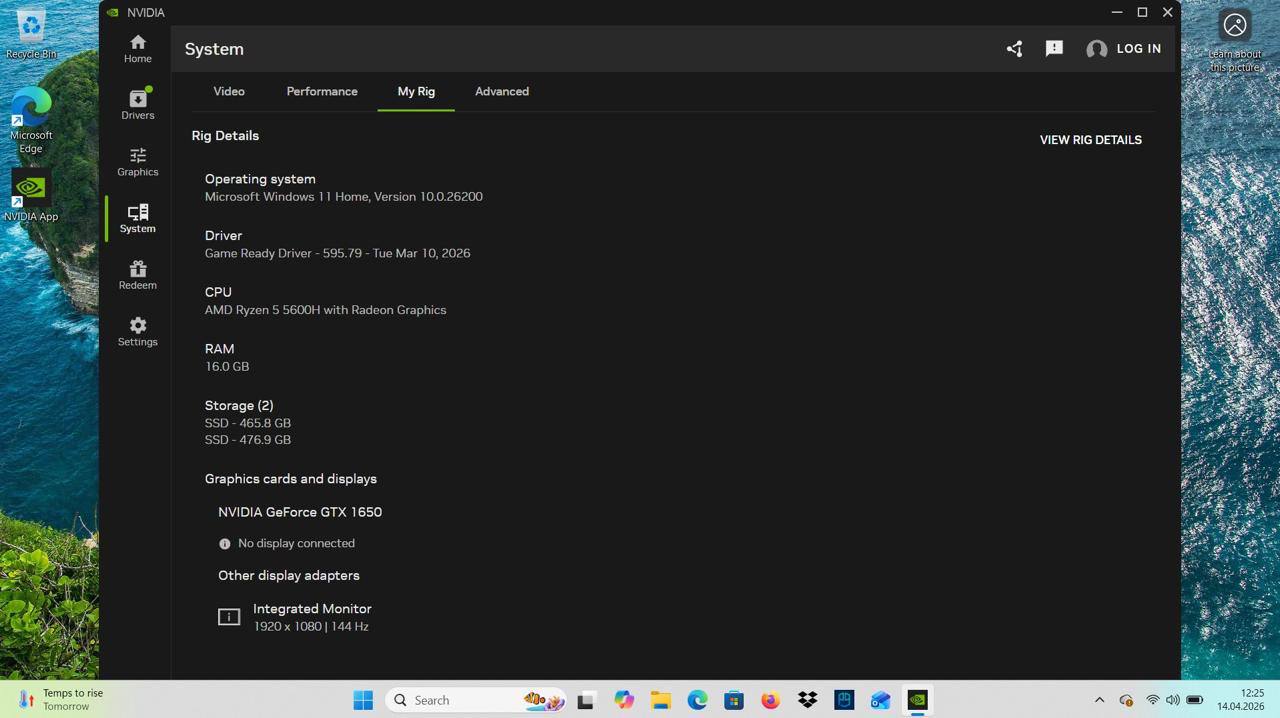1280x718 pixels.
Task: Click the SSD - 465.8 GB entry
Action: (x=248, y=423)
